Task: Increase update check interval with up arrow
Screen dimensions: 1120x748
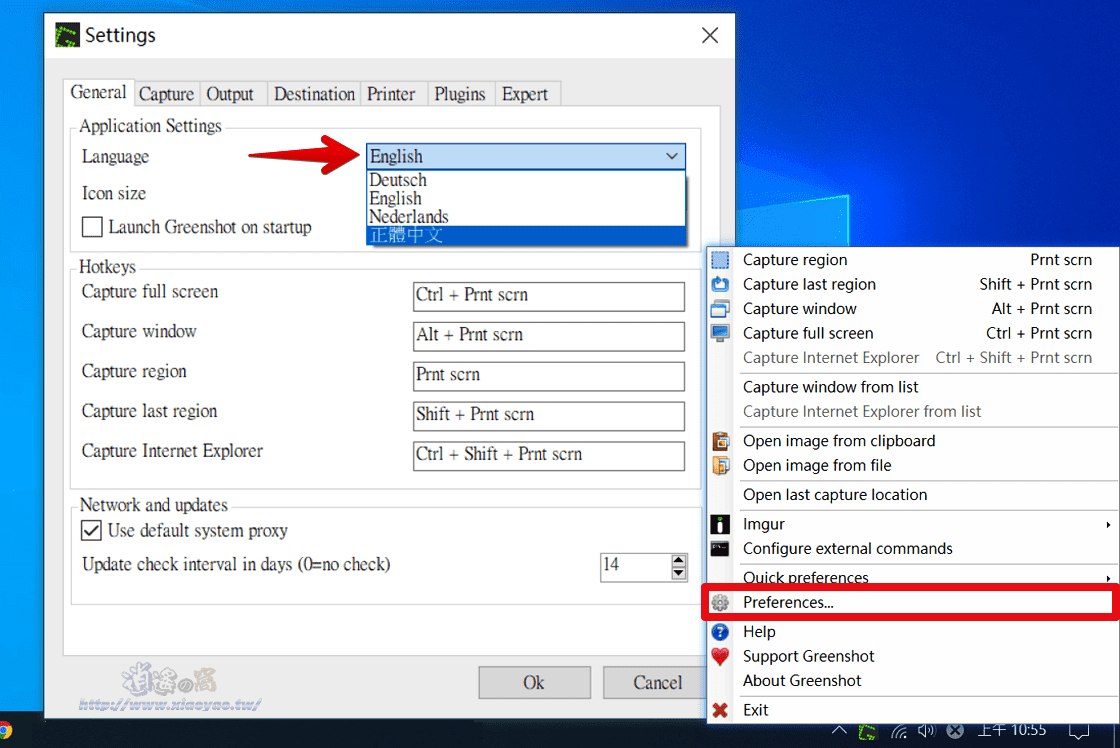Action: click(679, 560)
